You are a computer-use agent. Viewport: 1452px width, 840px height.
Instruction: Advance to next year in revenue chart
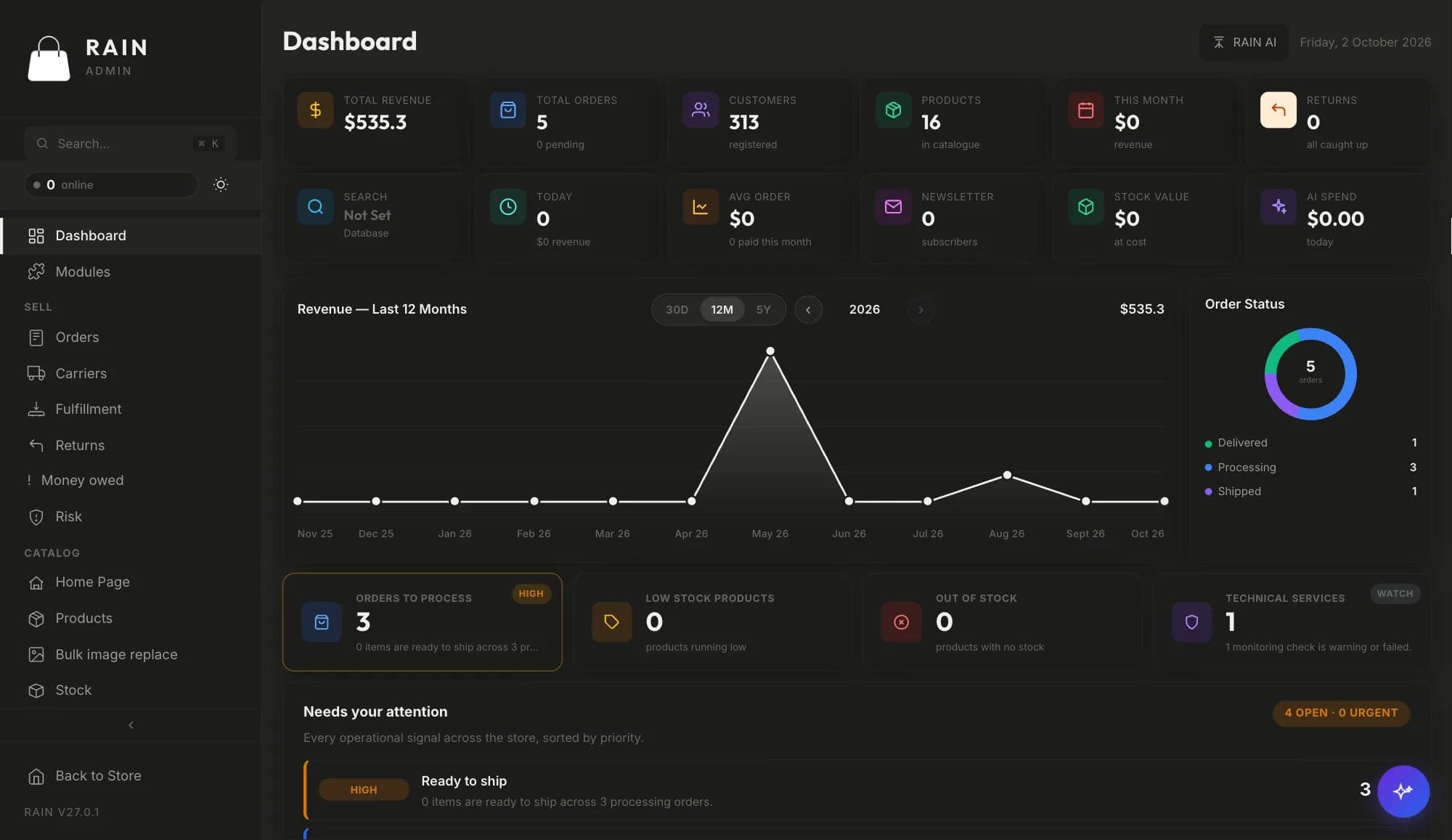921,309
